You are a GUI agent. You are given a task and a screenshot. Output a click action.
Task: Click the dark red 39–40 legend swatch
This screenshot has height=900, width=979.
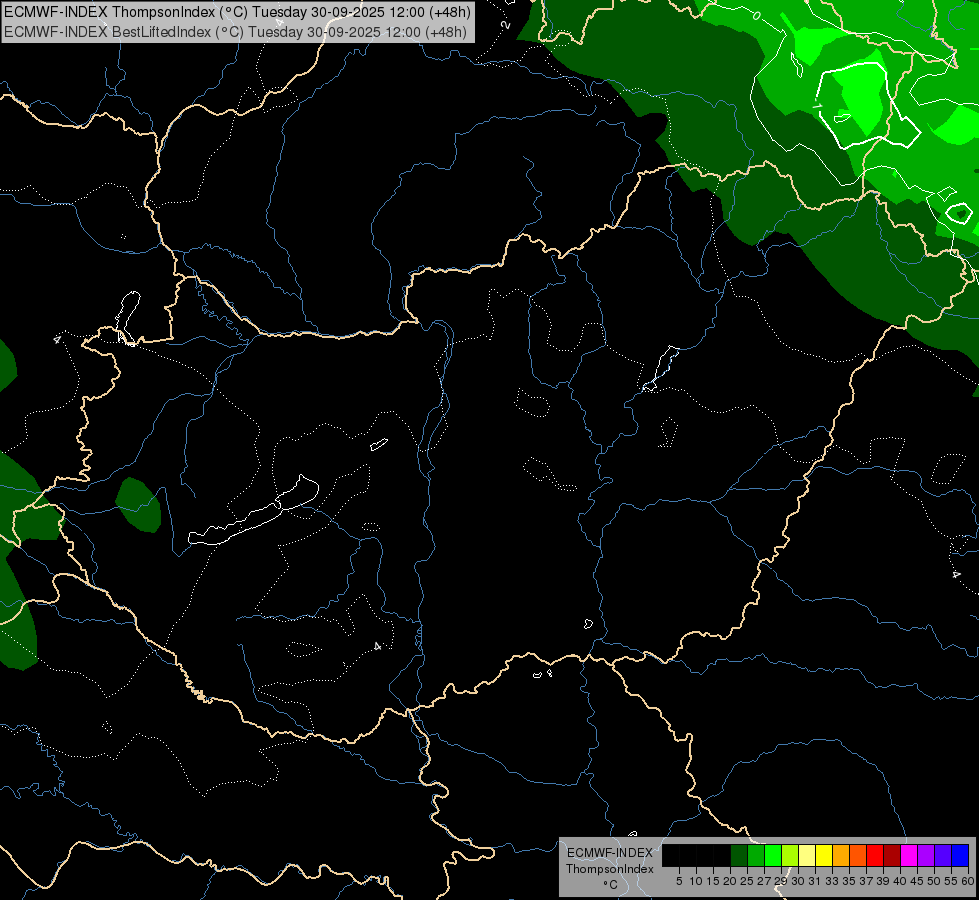pos(892,855)
